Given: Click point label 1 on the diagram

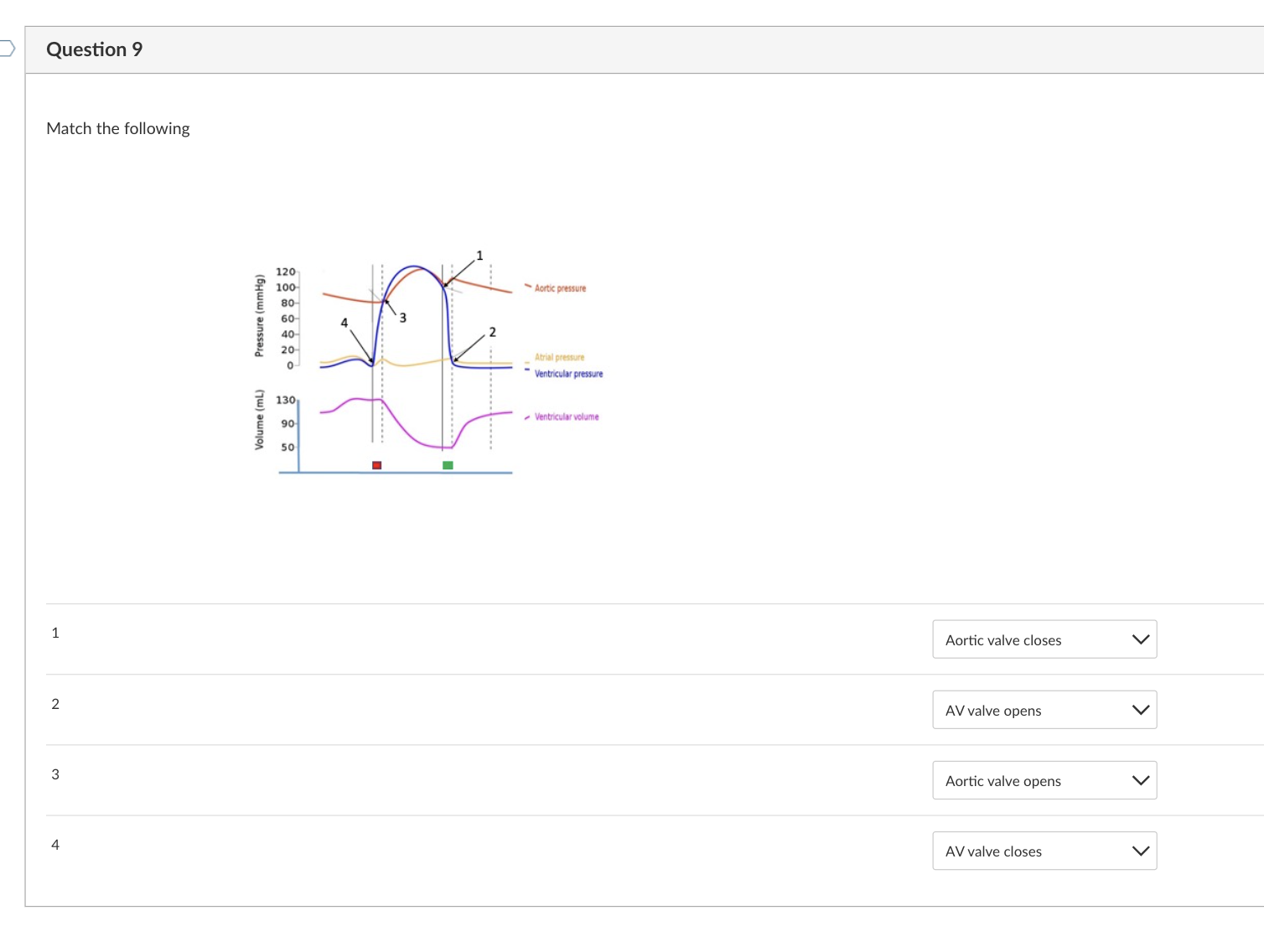Looking at the screenshot, I should [x=479, y=255].
